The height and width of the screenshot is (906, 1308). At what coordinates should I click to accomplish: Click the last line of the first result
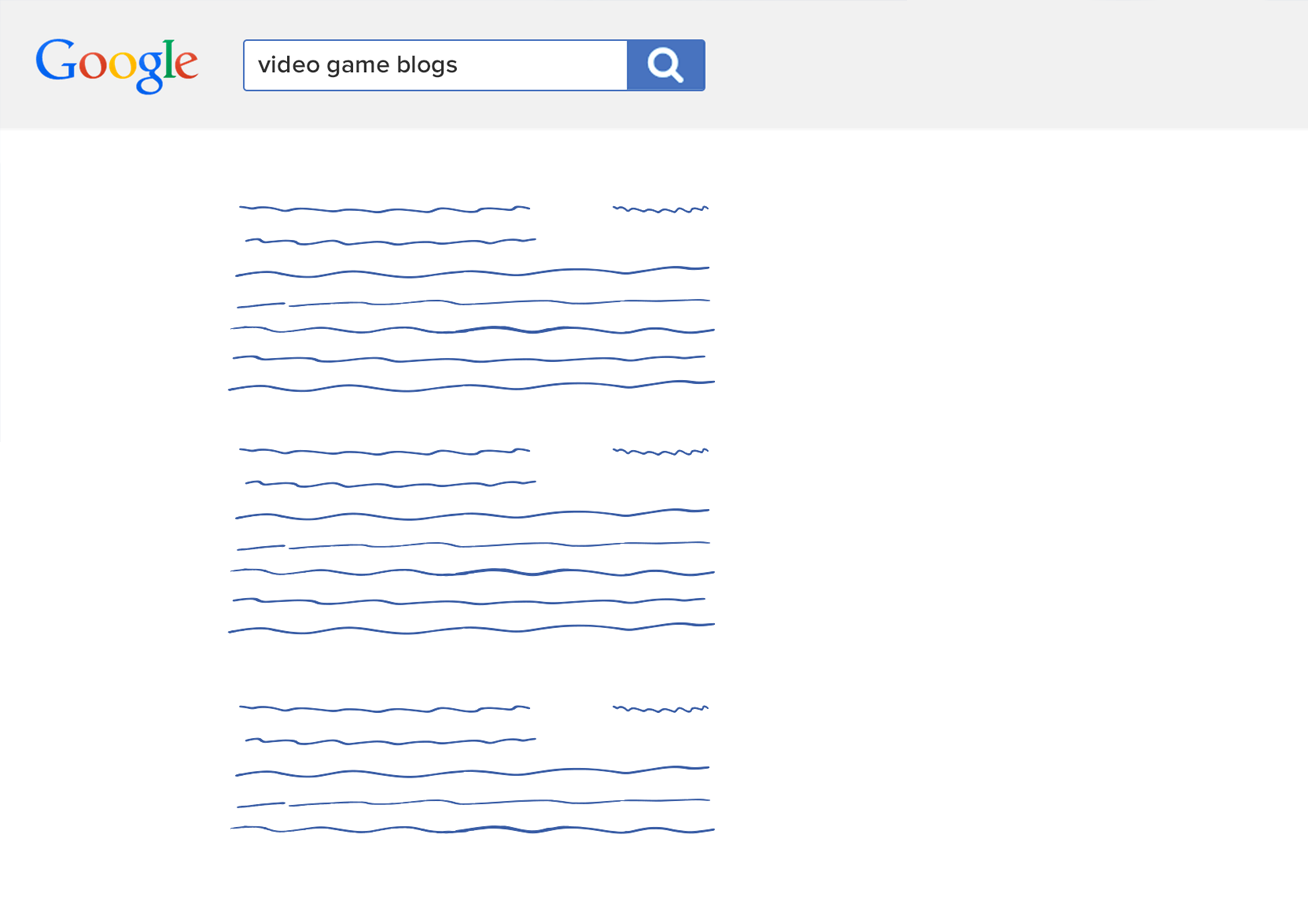472,386
